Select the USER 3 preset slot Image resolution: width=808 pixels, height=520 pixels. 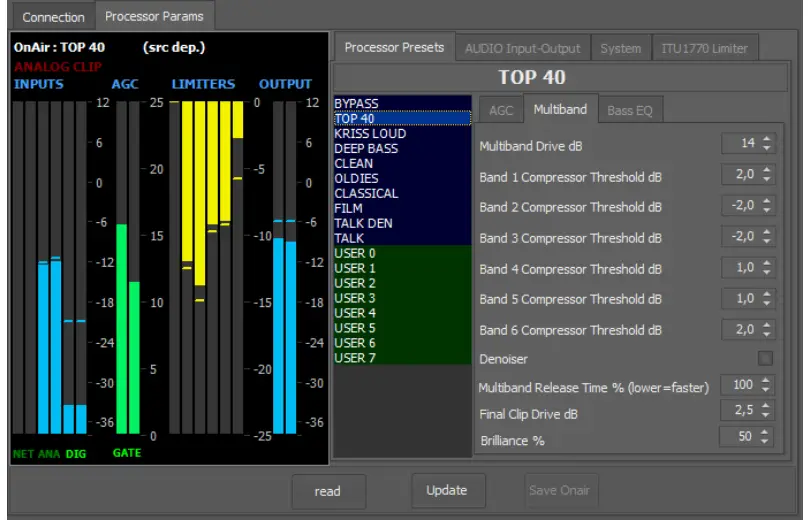coord(402,298)
